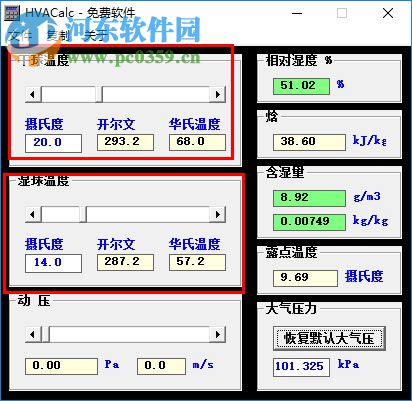This screenshot has height=401, width=412.
Task: Click enthalpy field showing 38.60
Action: [x=309, y=142]
